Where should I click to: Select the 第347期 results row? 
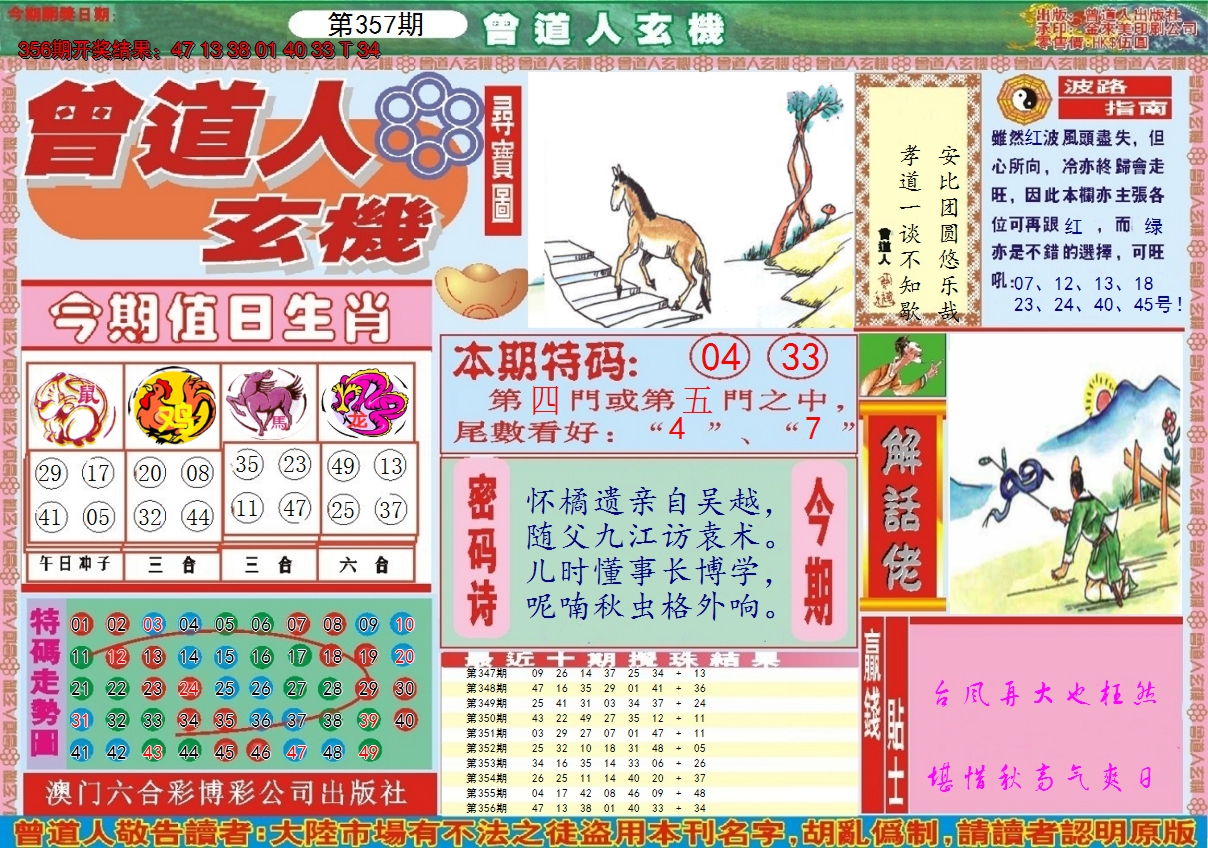650,673
